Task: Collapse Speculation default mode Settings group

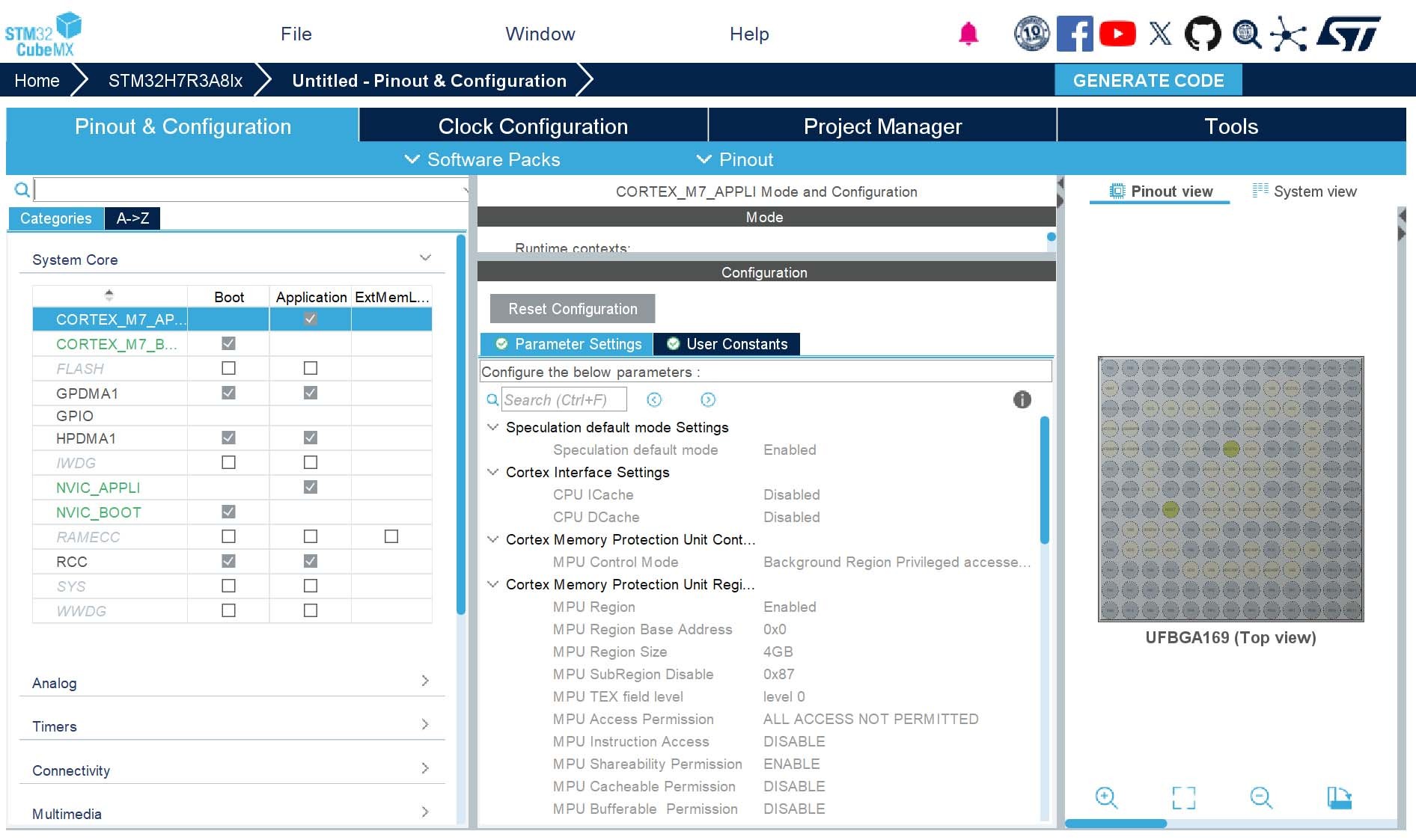Action: pyautogui.click(x=492, y=427)
